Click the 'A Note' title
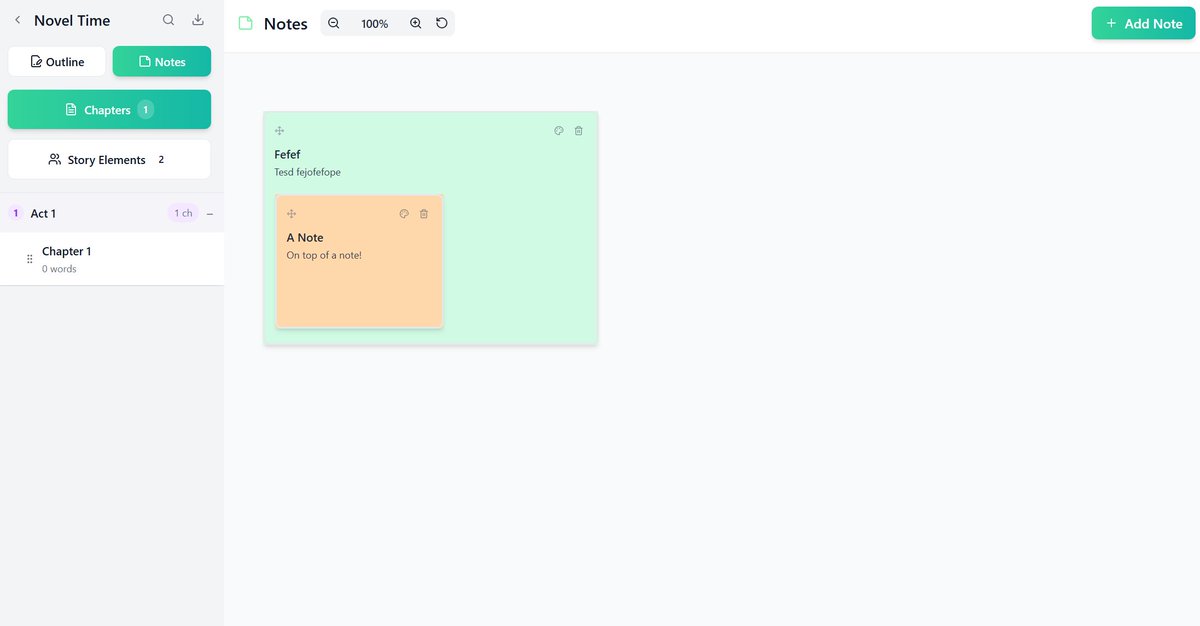This screenshot has width=1200, height=626. [x=305, y=238]
